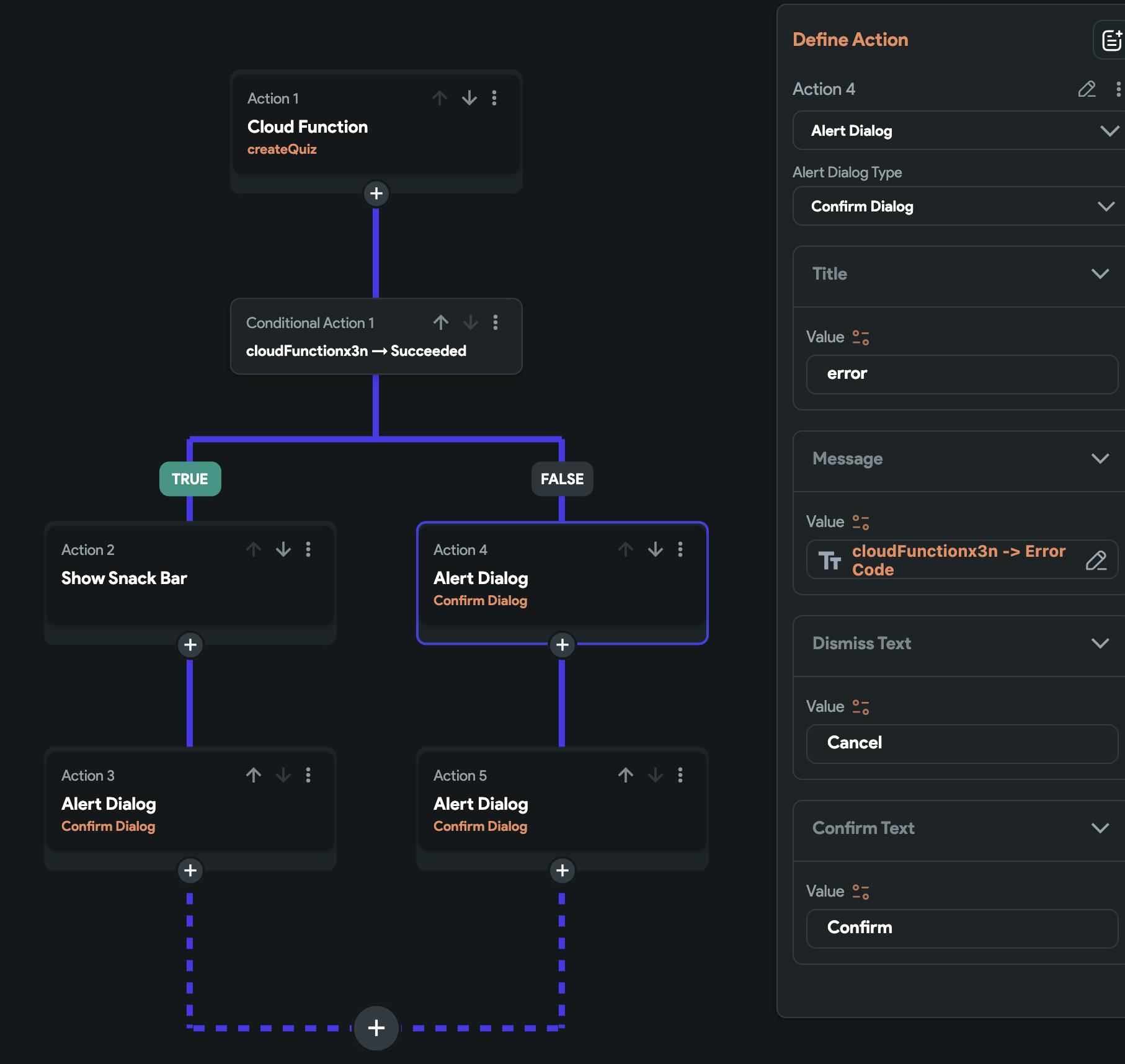The height and width of the screenshot is (1064, 1125).
Task: Edit the Action 4 name pencil icon
Action: point(1087,89)
